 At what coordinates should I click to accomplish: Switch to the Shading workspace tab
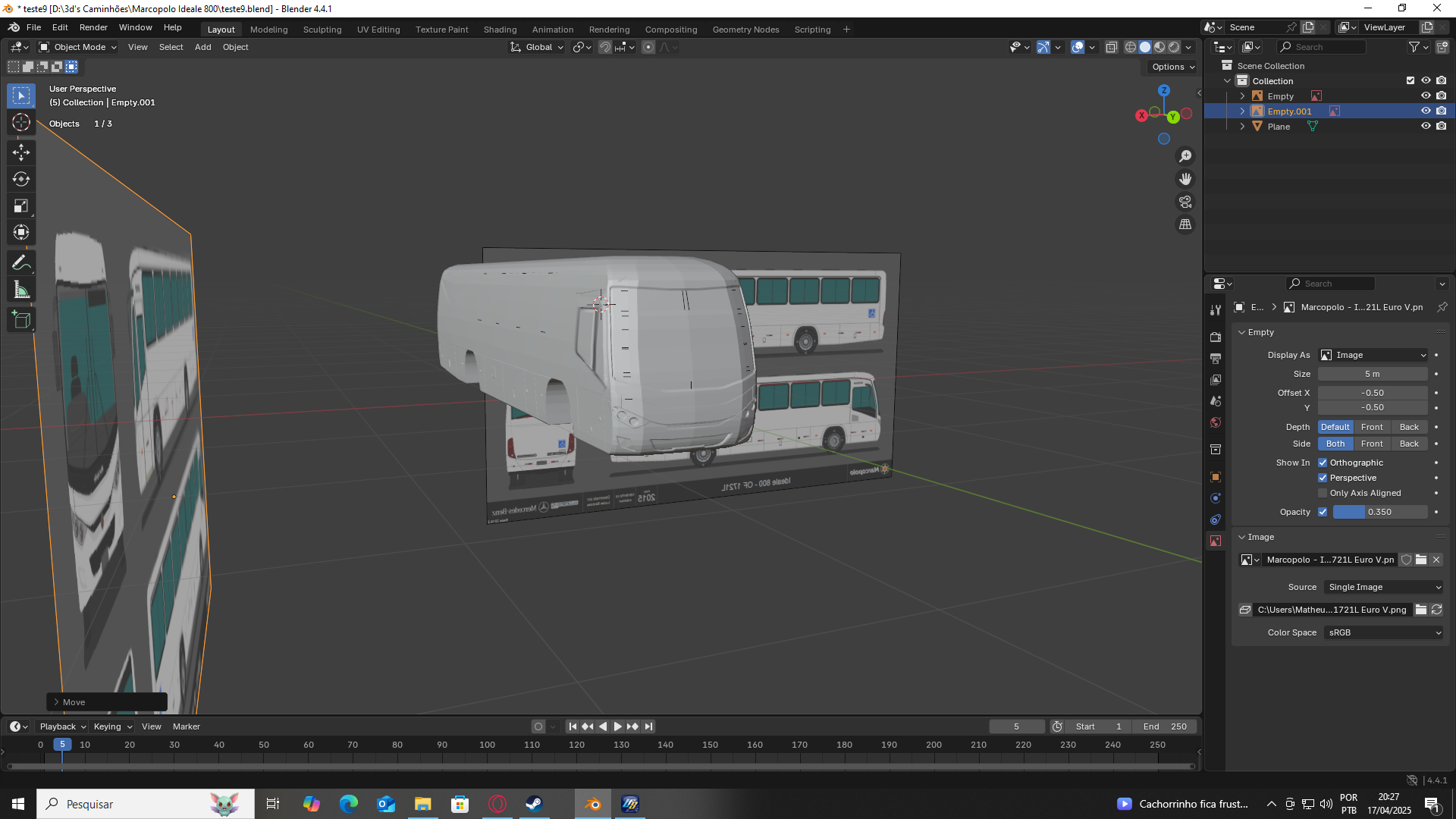point(500,30)
